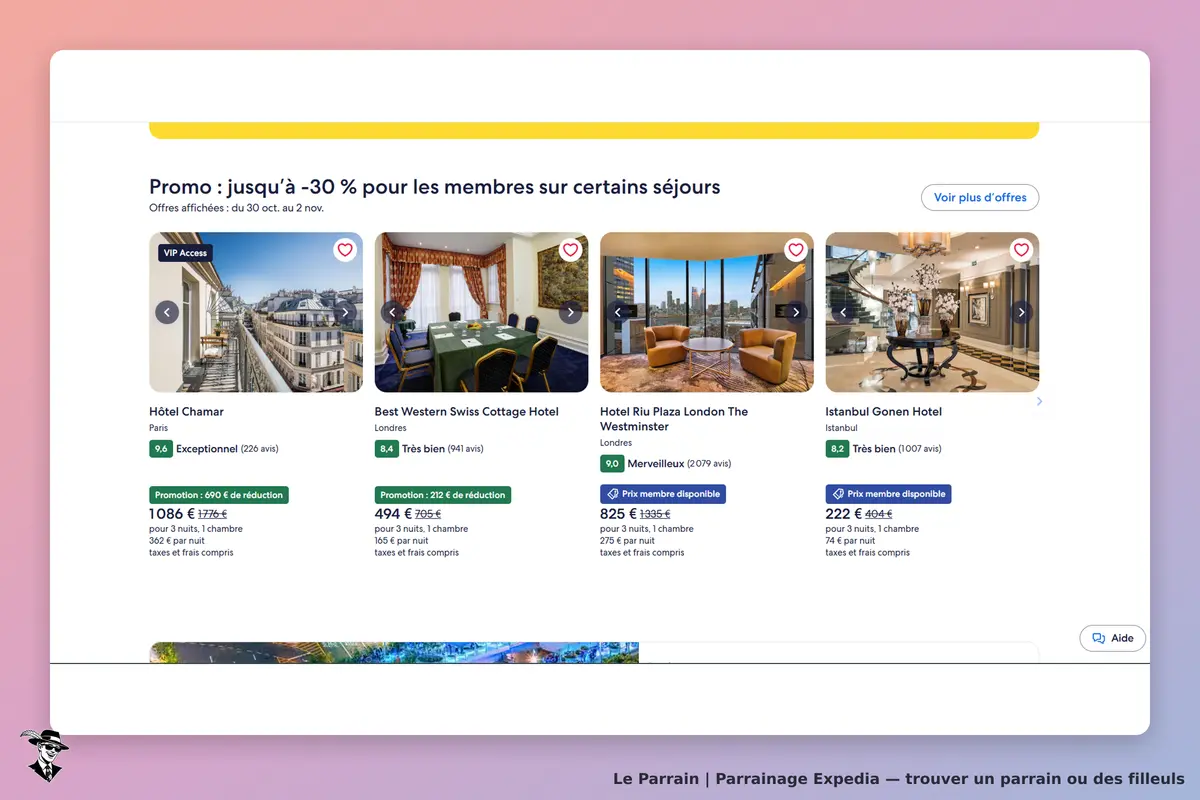
Task: Open the Hôtel Chamar title link
Action: 186,412
